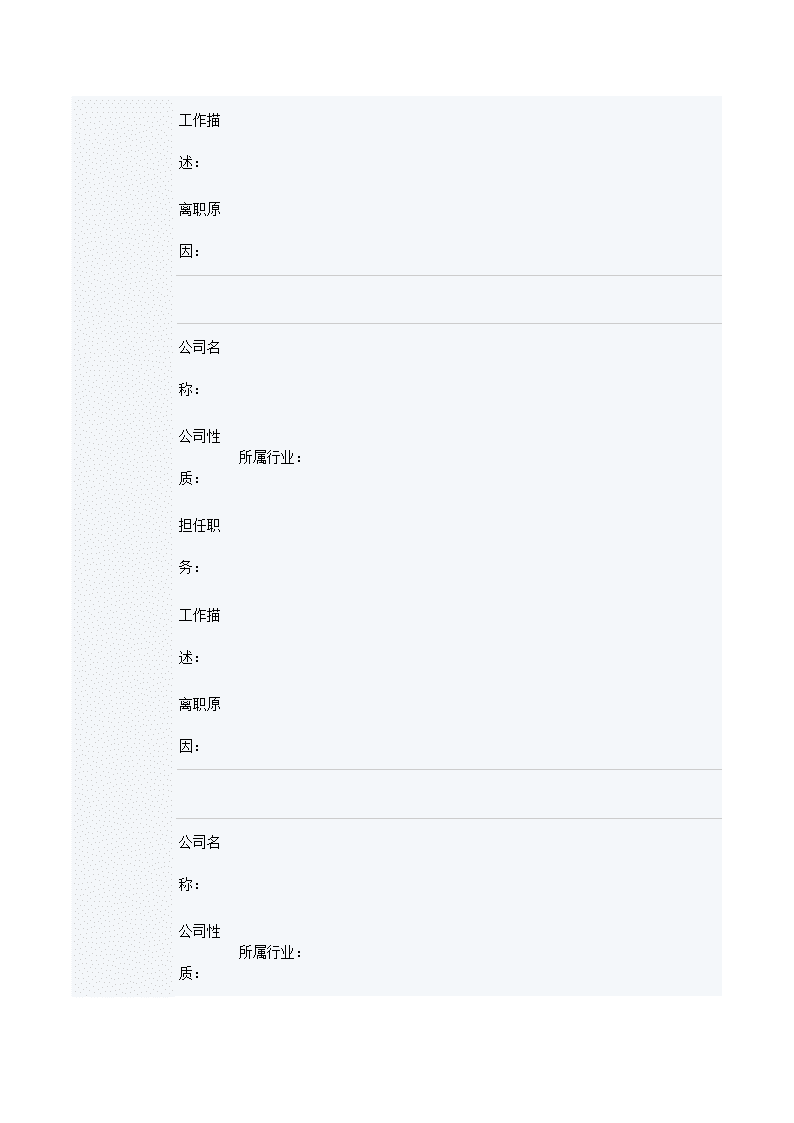Viewport: 794px width, 1123px height.
Task: Click the empty separator row above last 公司名称
Action: 449,794
